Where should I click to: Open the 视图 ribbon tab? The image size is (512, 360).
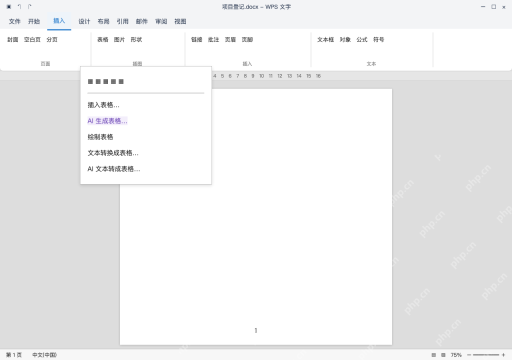(180, 21)
